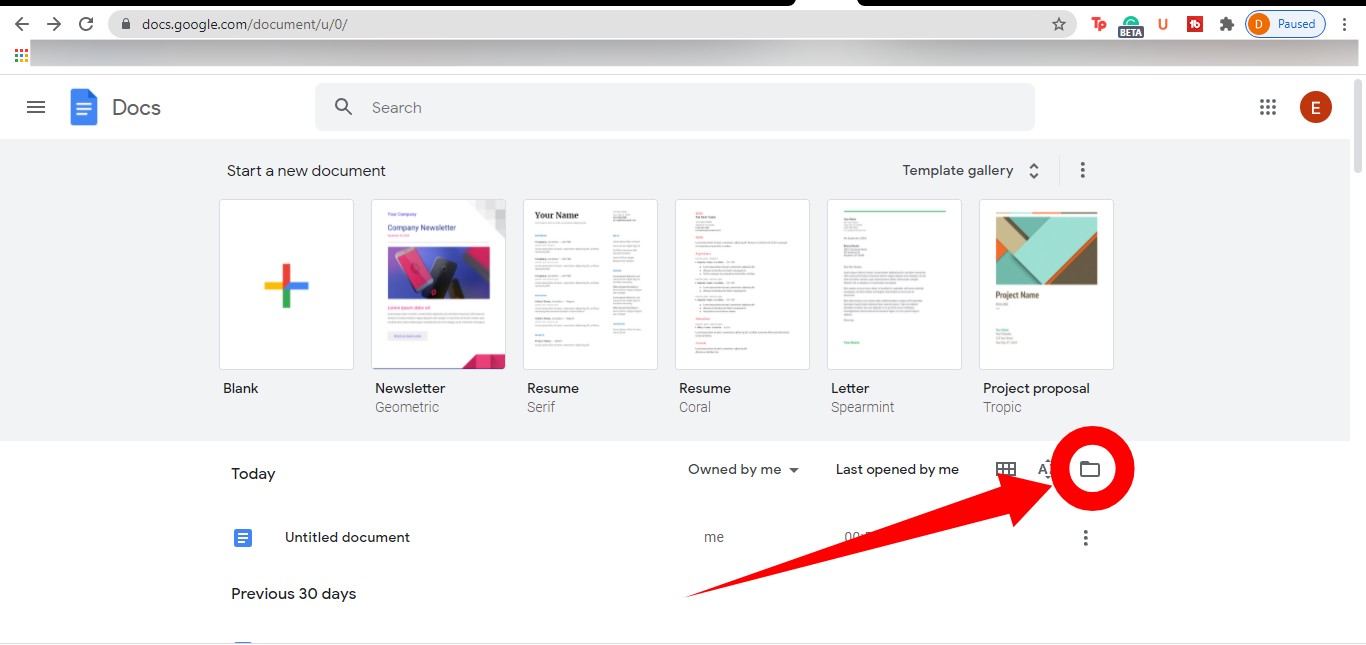1366x645 pixels.
Task: Open the Google apps grid
Action: point(1268,107)
